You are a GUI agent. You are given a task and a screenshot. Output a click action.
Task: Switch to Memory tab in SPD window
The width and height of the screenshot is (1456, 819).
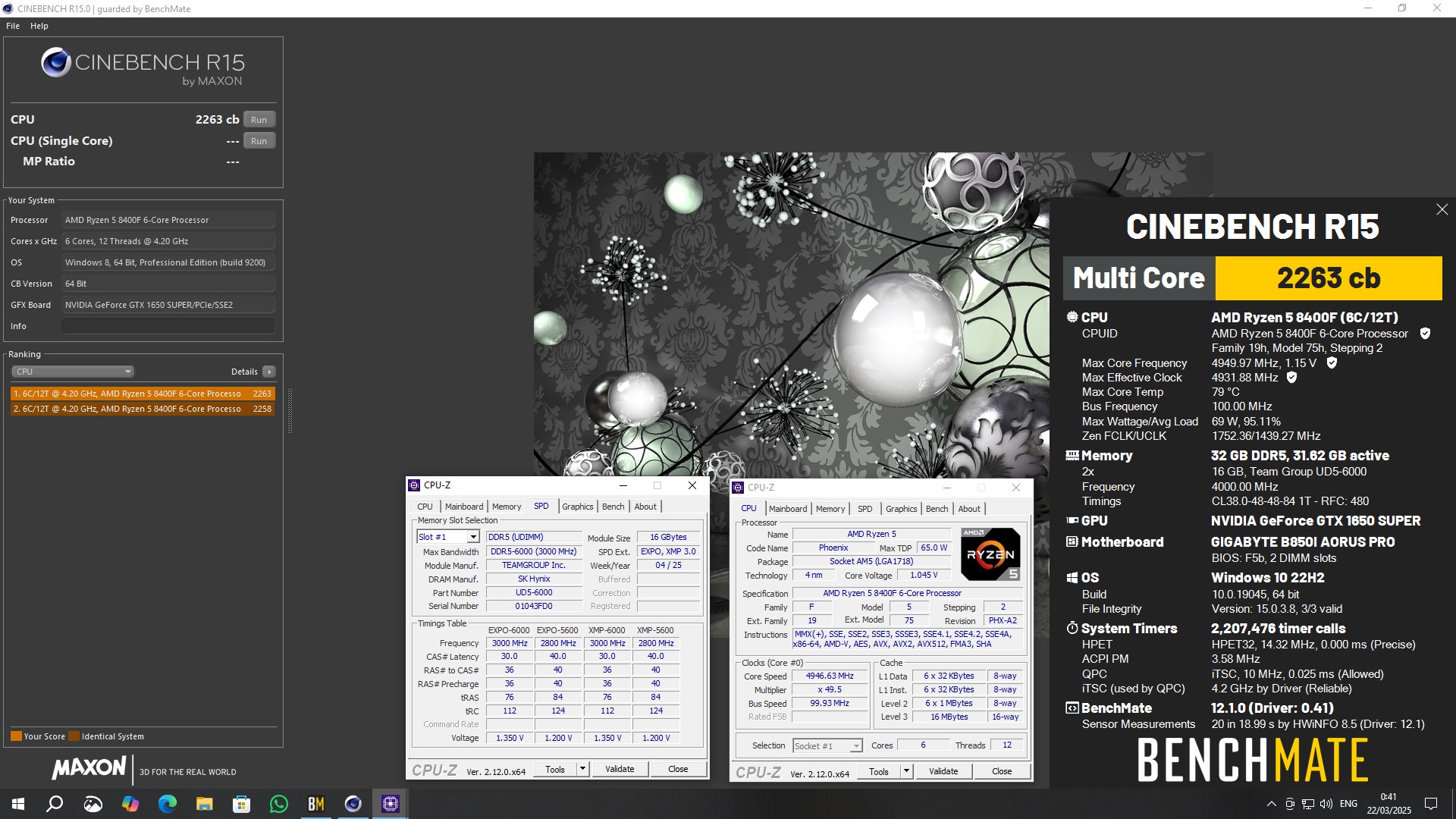[507, 507]
